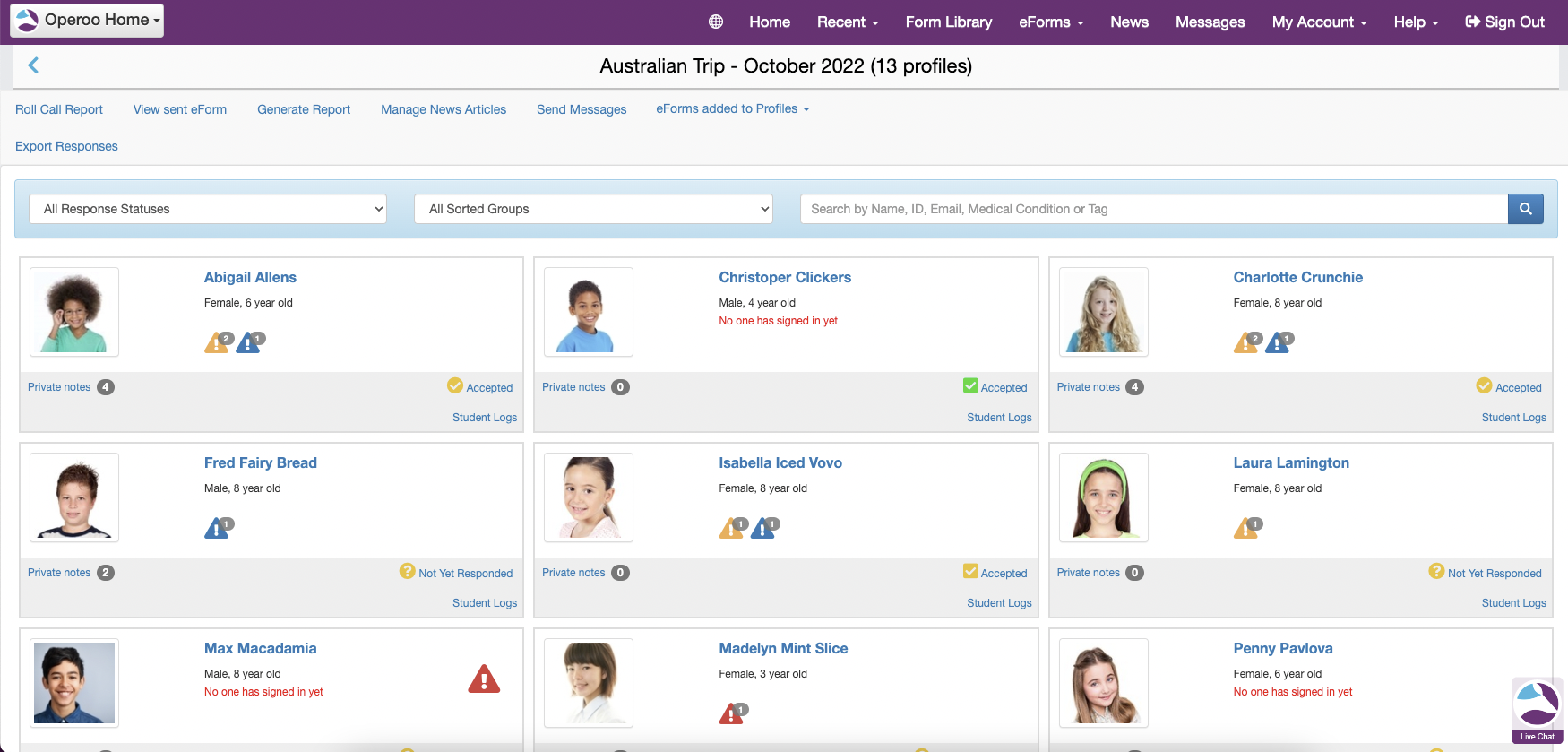Open the Form Library menu item
This screenshot has height=752, width=1568.
[x=948, y=22]
